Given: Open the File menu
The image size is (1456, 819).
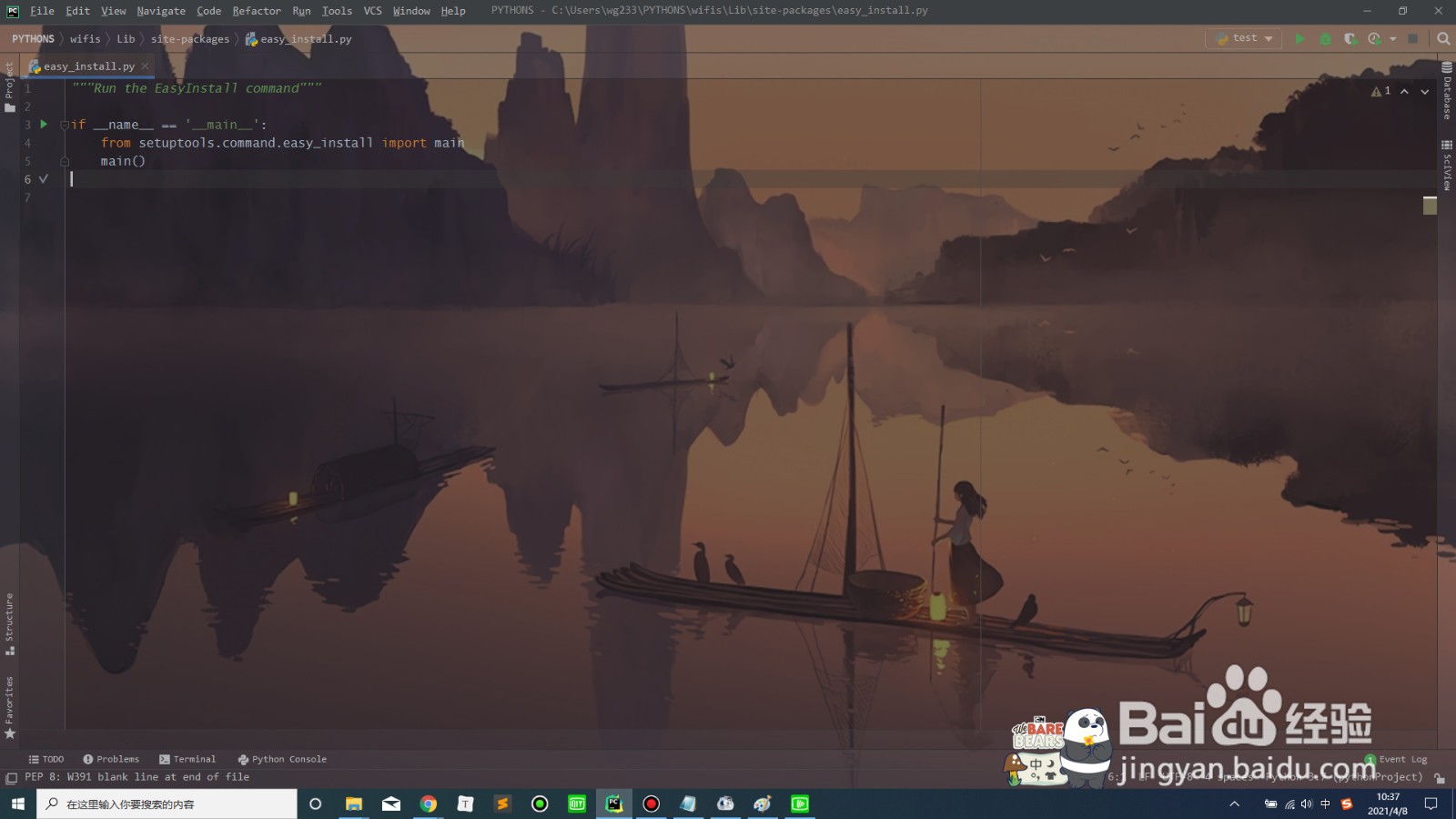Looking at the screenshot, I should [x=42, y=11].
